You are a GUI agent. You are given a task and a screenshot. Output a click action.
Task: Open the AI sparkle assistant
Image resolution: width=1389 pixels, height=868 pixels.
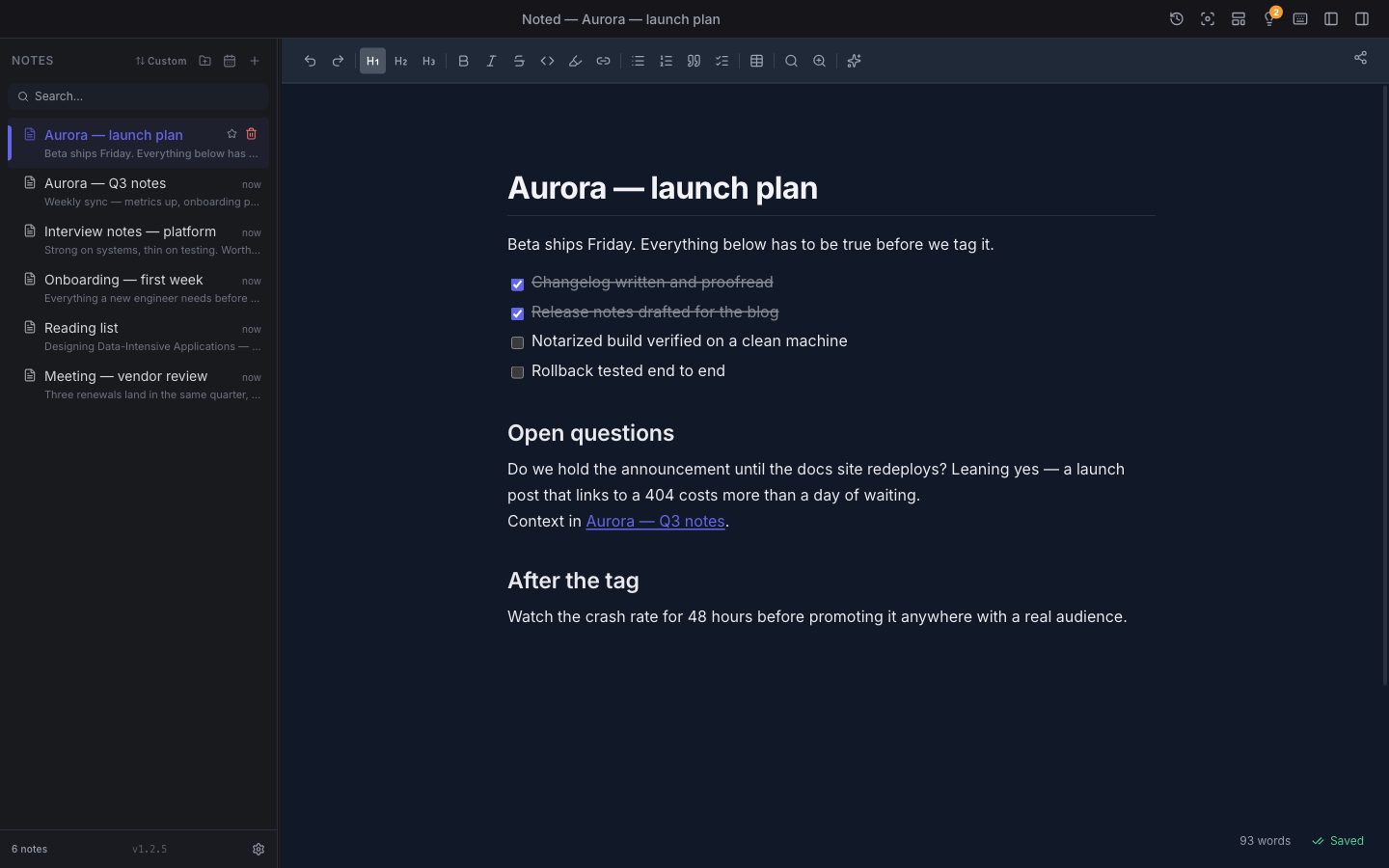coord(854,61)
